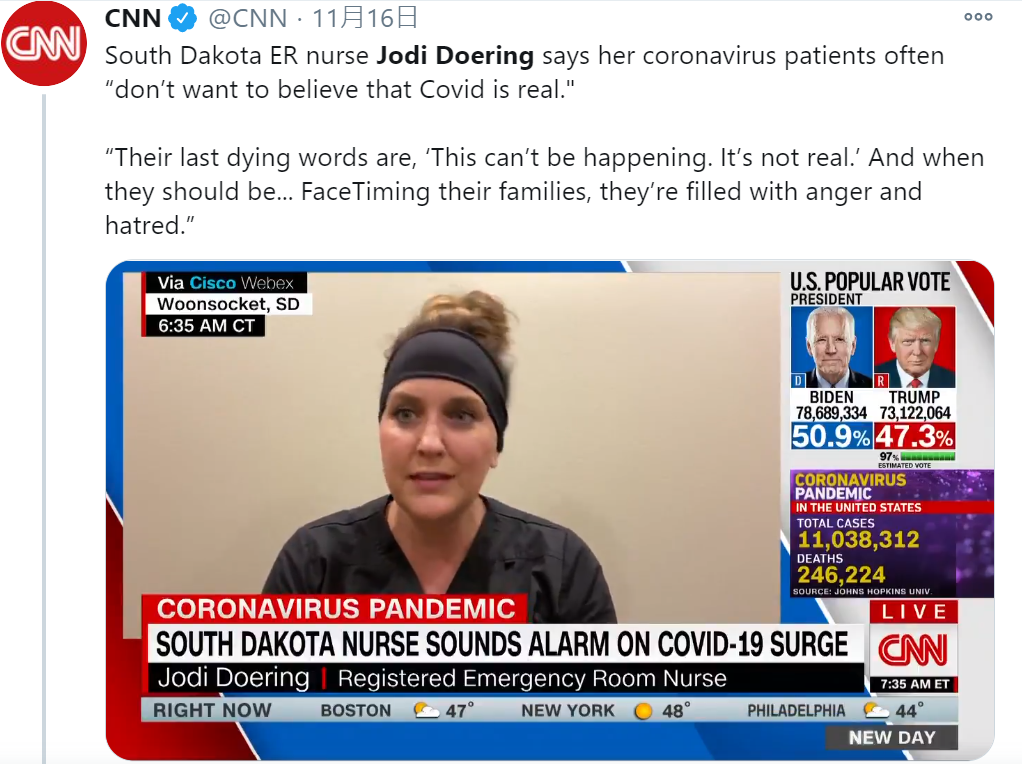Click the Biden portrait in video

831,347
